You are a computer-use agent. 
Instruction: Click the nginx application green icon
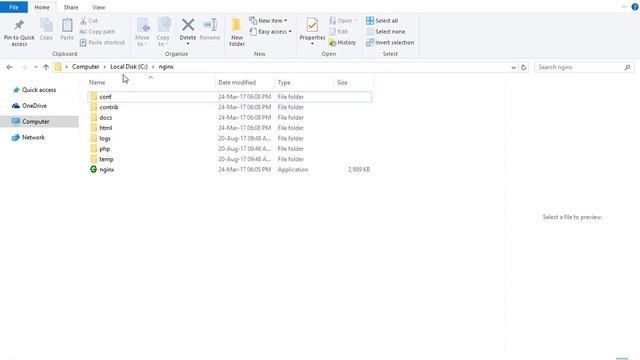[x=93, y=169]
